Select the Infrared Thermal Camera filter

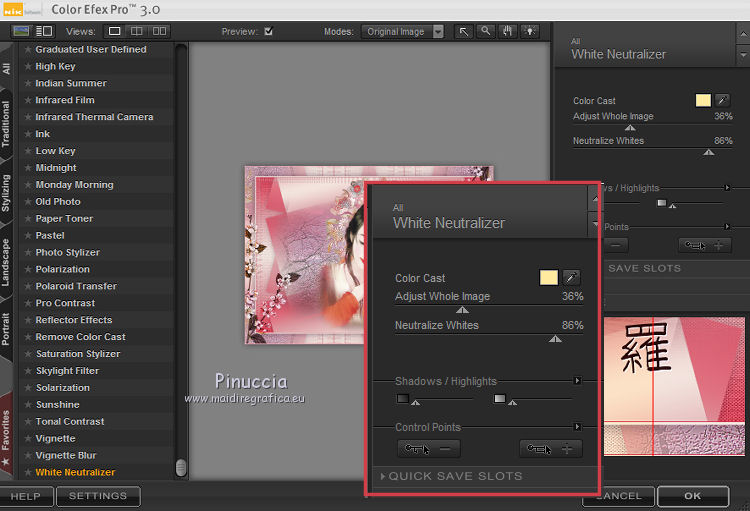point(94,117)
